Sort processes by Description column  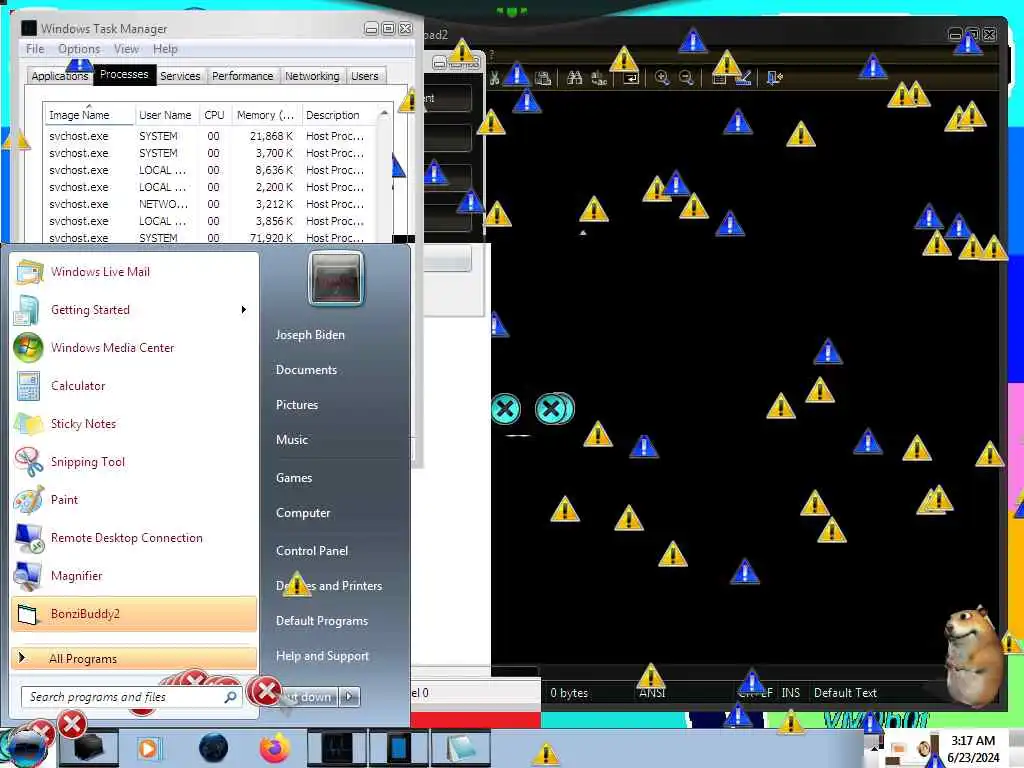coord(338,115)
